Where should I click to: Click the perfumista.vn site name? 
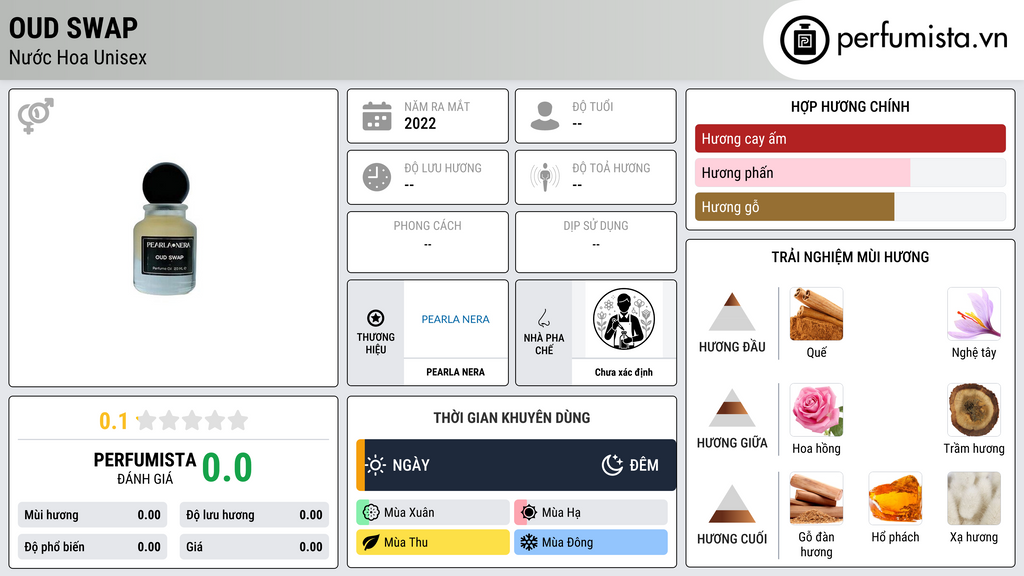click(x=922, y=39)
